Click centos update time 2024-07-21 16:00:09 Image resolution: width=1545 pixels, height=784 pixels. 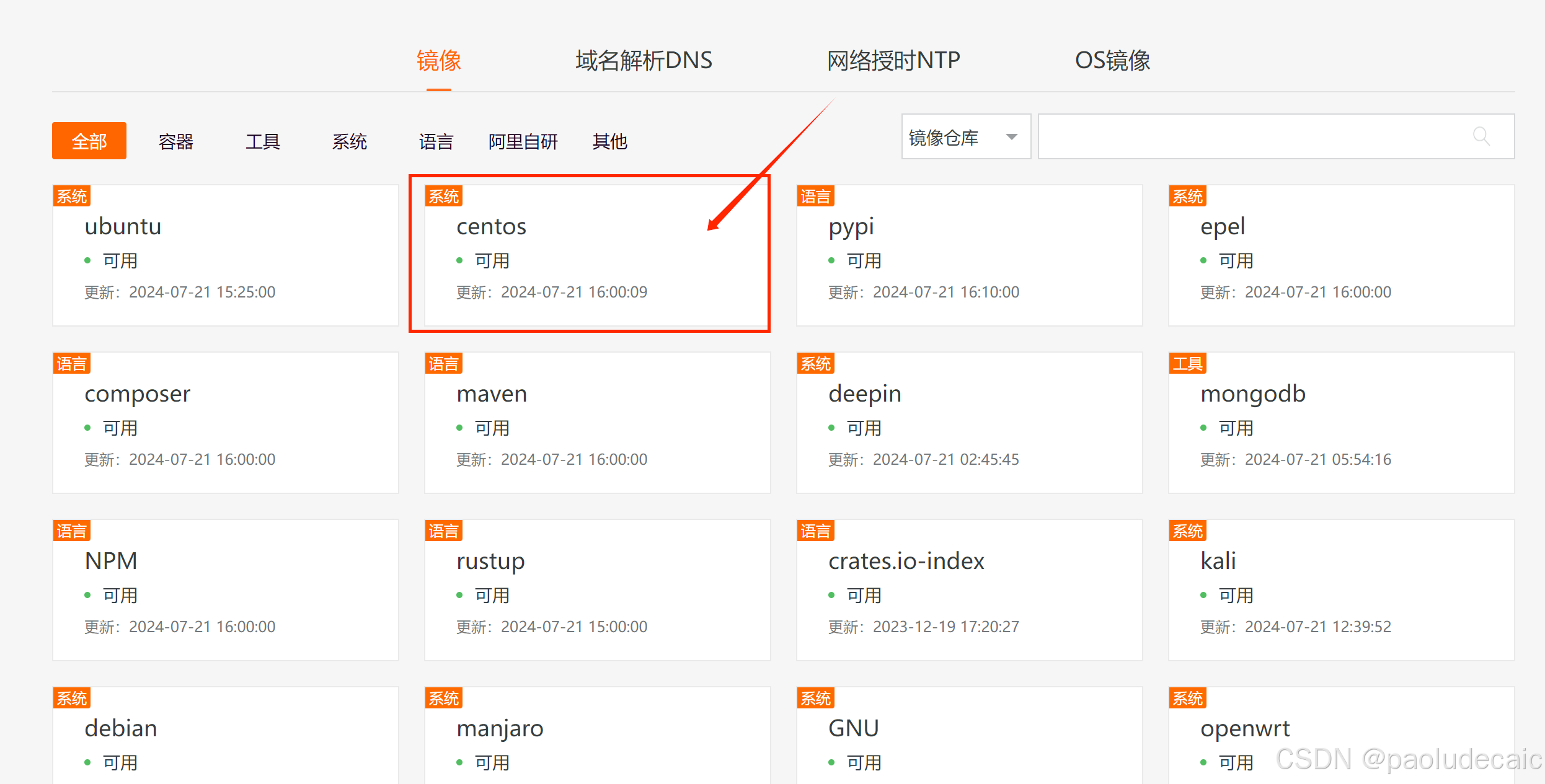(574, 292)
